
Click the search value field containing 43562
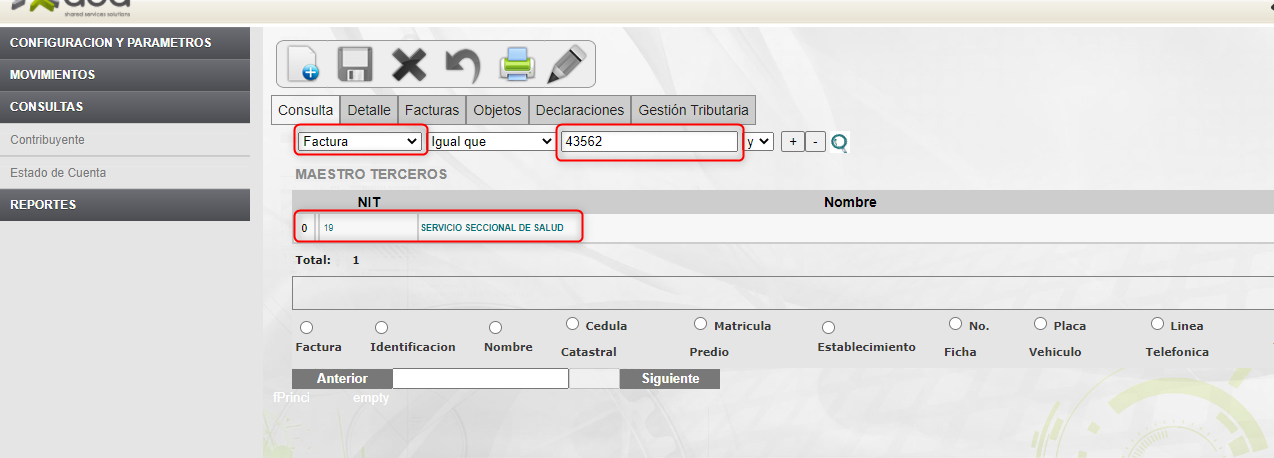[649, 142]
